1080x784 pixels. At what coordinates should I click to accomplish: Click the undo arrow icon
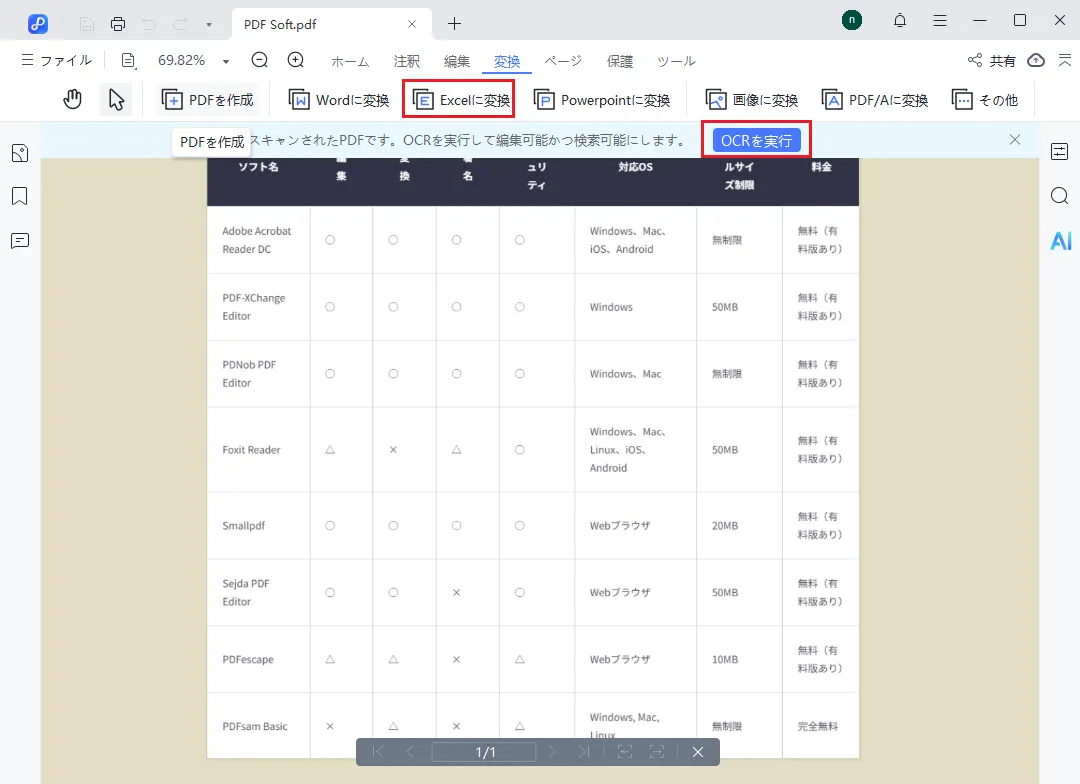click(149, 24)
